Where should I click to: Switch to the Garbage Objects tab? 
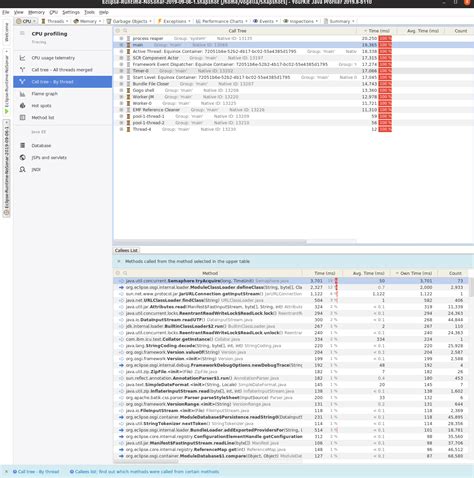click(x=129, y=21)
